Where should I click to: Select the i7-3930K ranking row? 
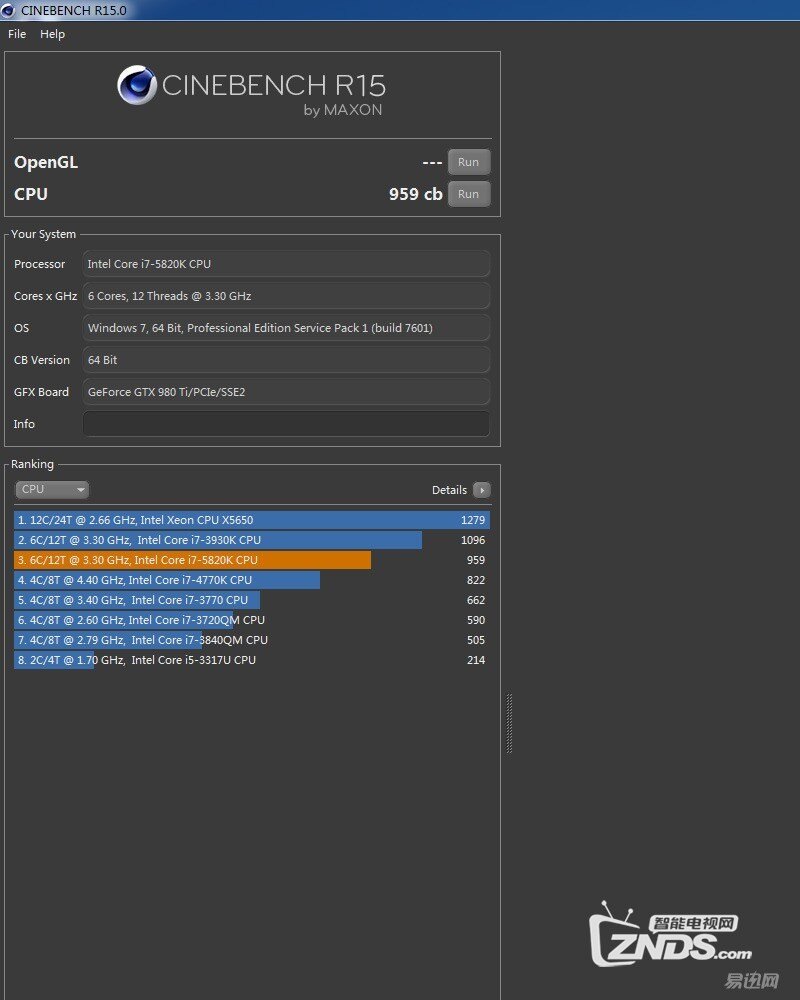(x=250, y=540)
